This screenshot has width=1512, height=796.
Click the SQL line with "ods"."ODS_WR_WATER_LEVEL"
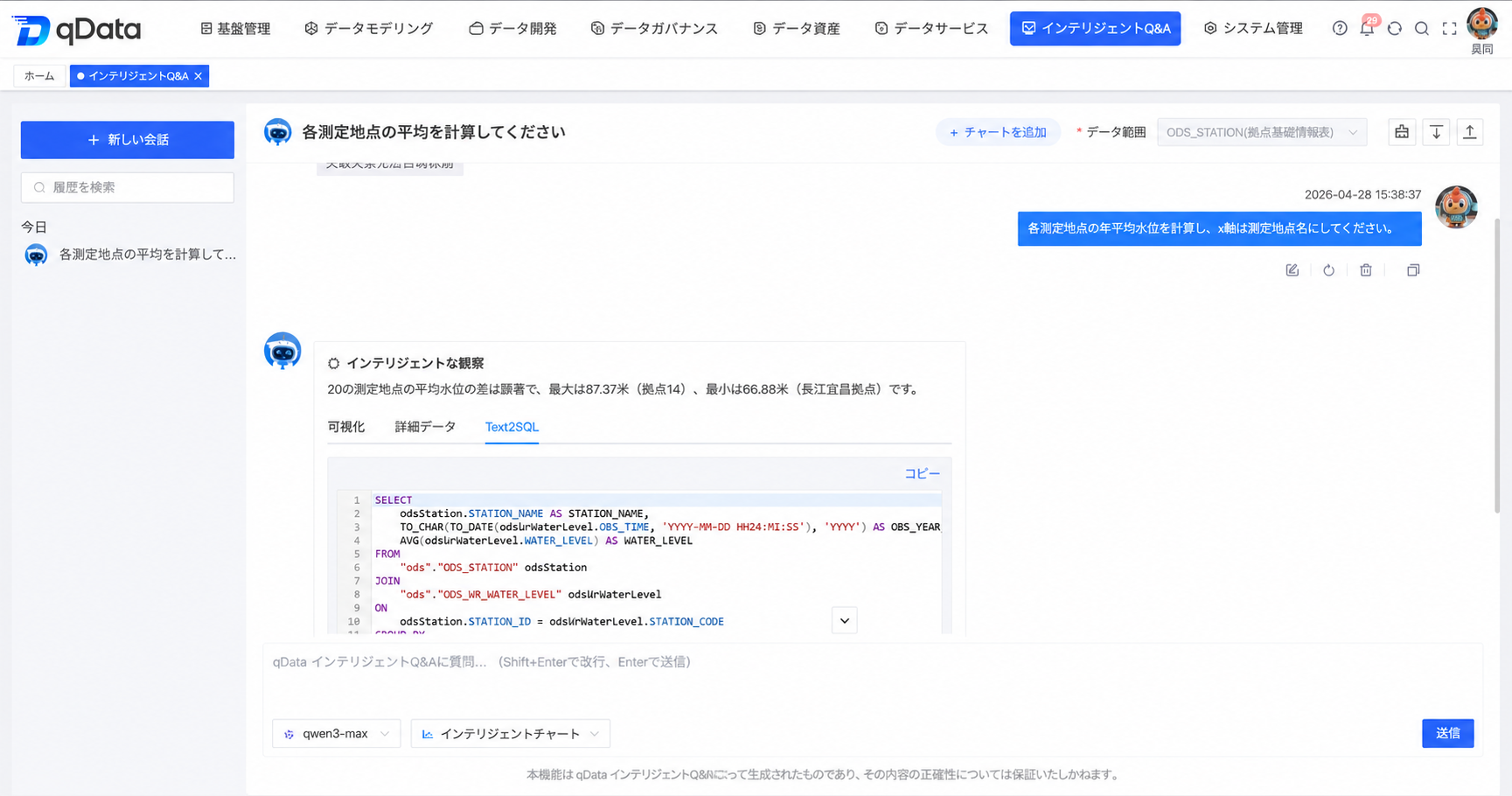tap(530, 595)
